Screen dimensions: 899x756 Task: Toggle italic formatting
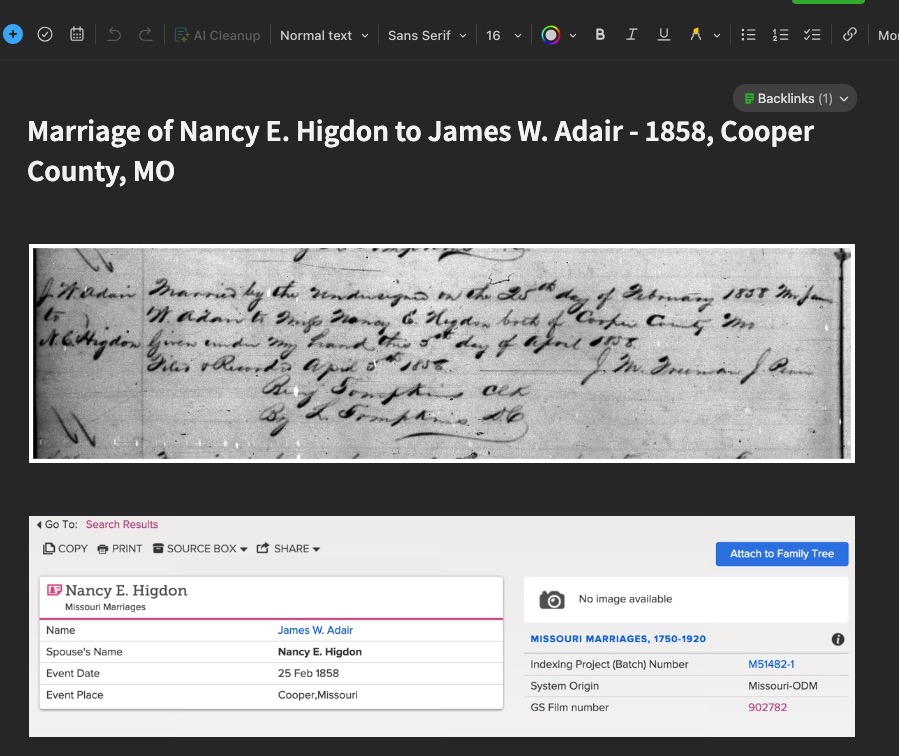click(x=631, y=35)
